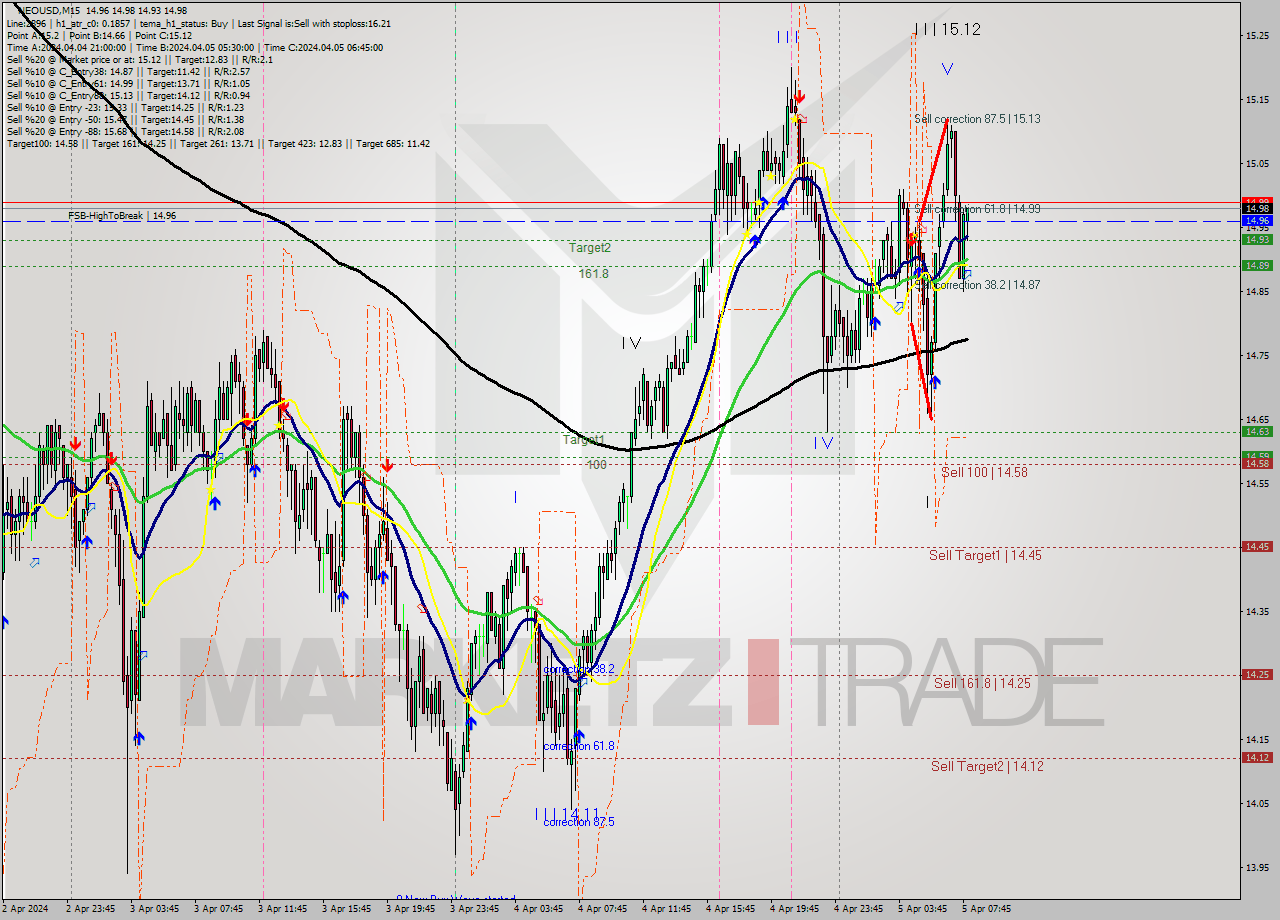The height and width of the screenshot is (920, 1280).
Task: Select the green 14.89 price tag on axis
Action: click(1257, 265)
